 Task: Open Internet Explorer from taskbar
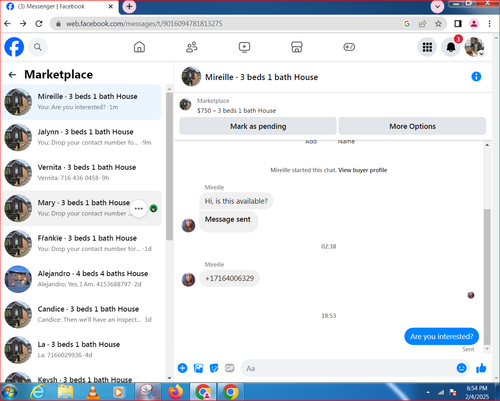pos(37,392)
